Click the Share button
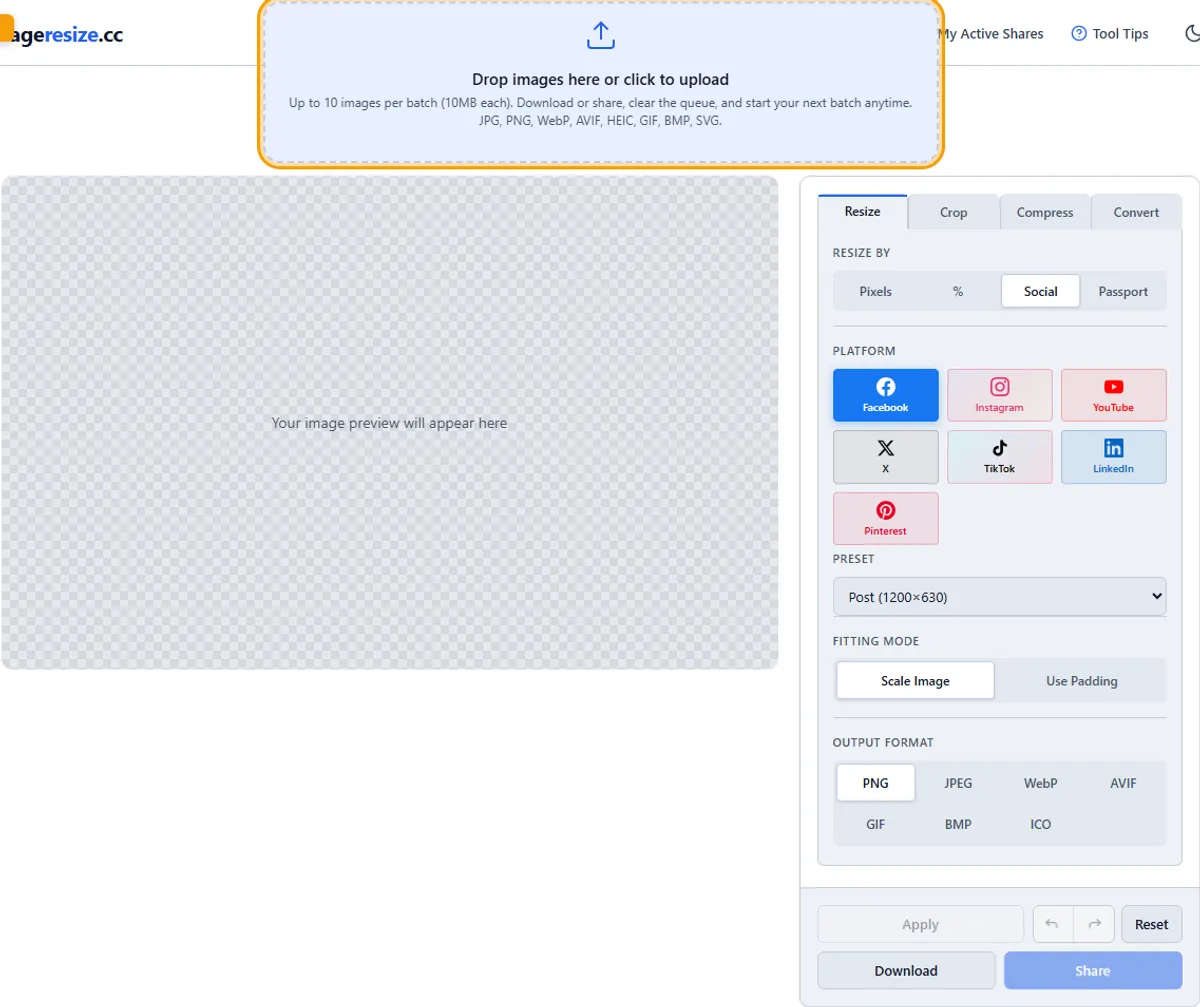 (x=1093, y=970)
